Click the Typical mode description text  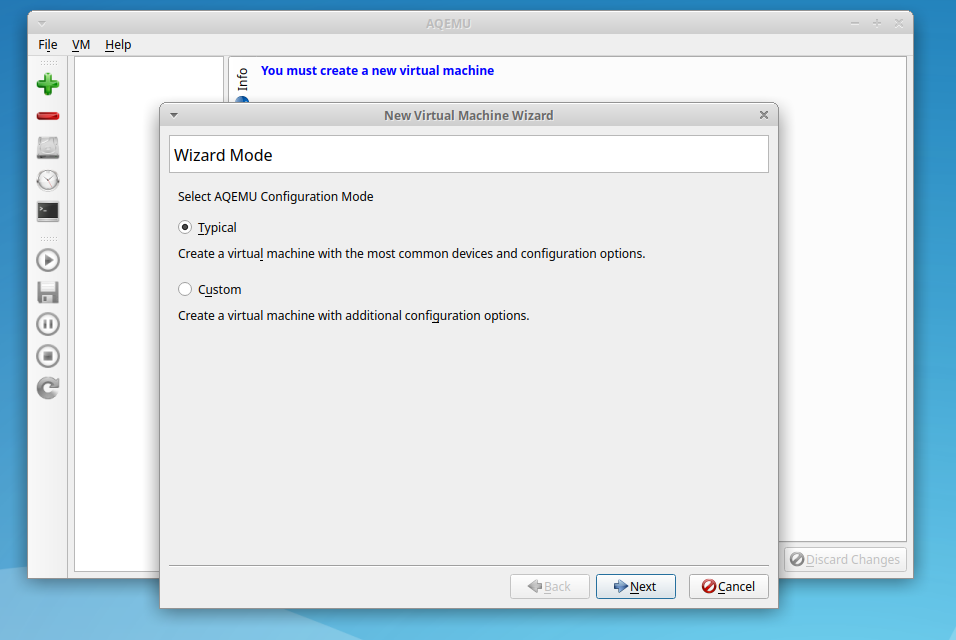(412, 254)
